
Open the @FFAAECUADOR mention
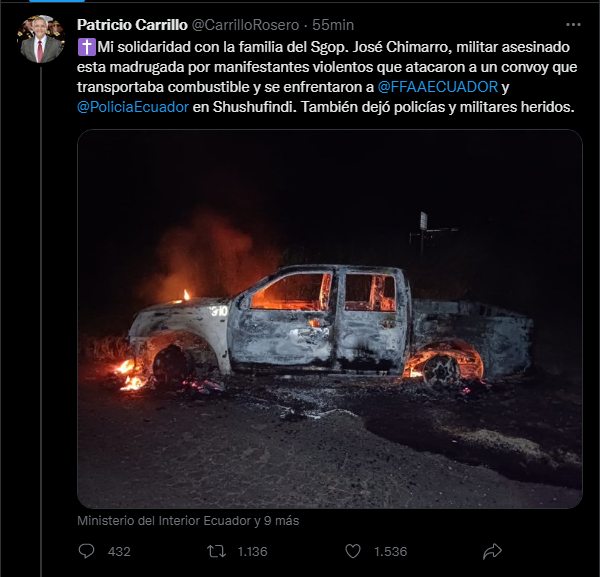[x=438, y=87]
